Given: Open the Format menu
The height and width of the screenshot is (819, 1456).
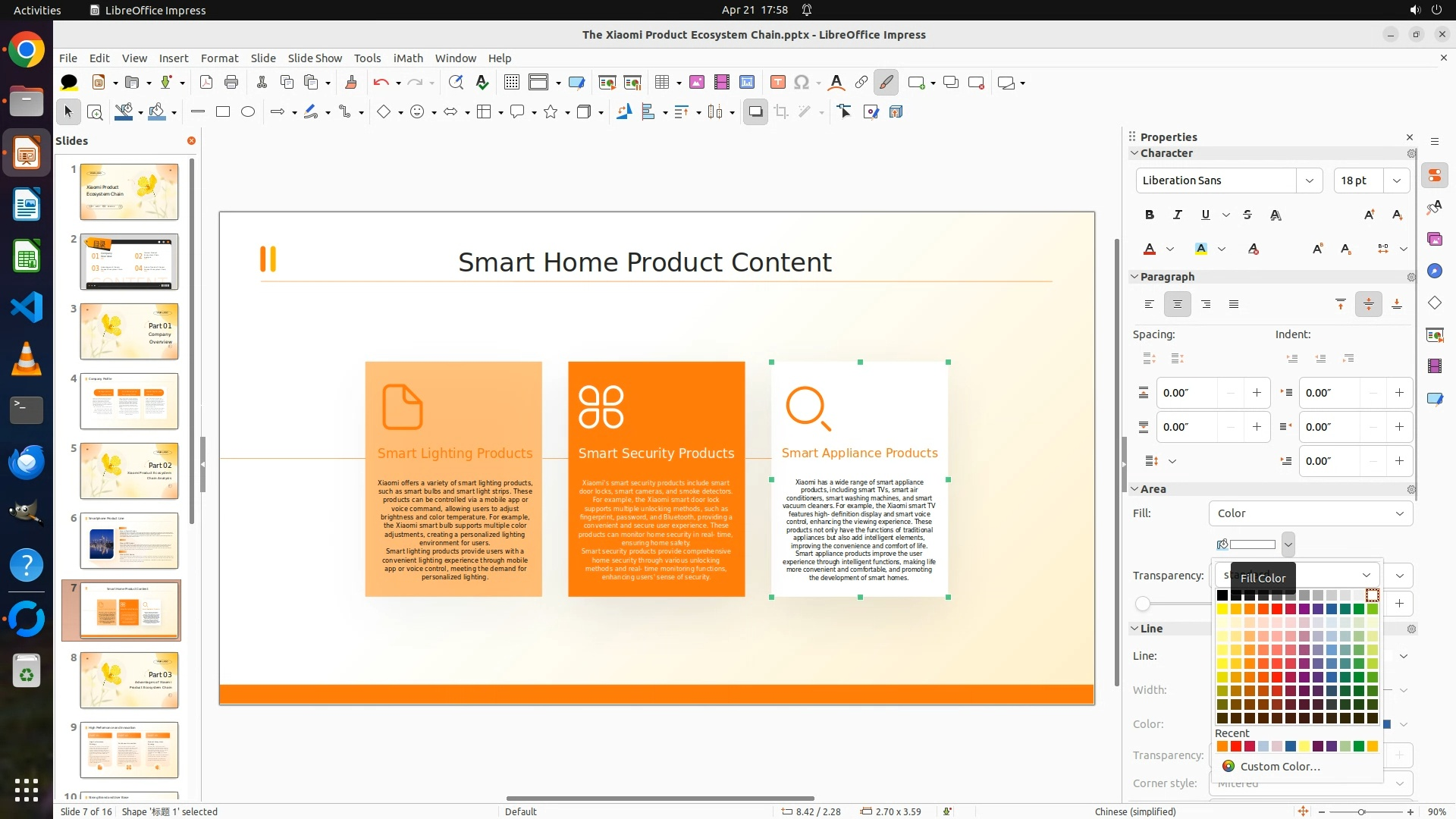Looking at the screenshot, I should coord(219,58).
